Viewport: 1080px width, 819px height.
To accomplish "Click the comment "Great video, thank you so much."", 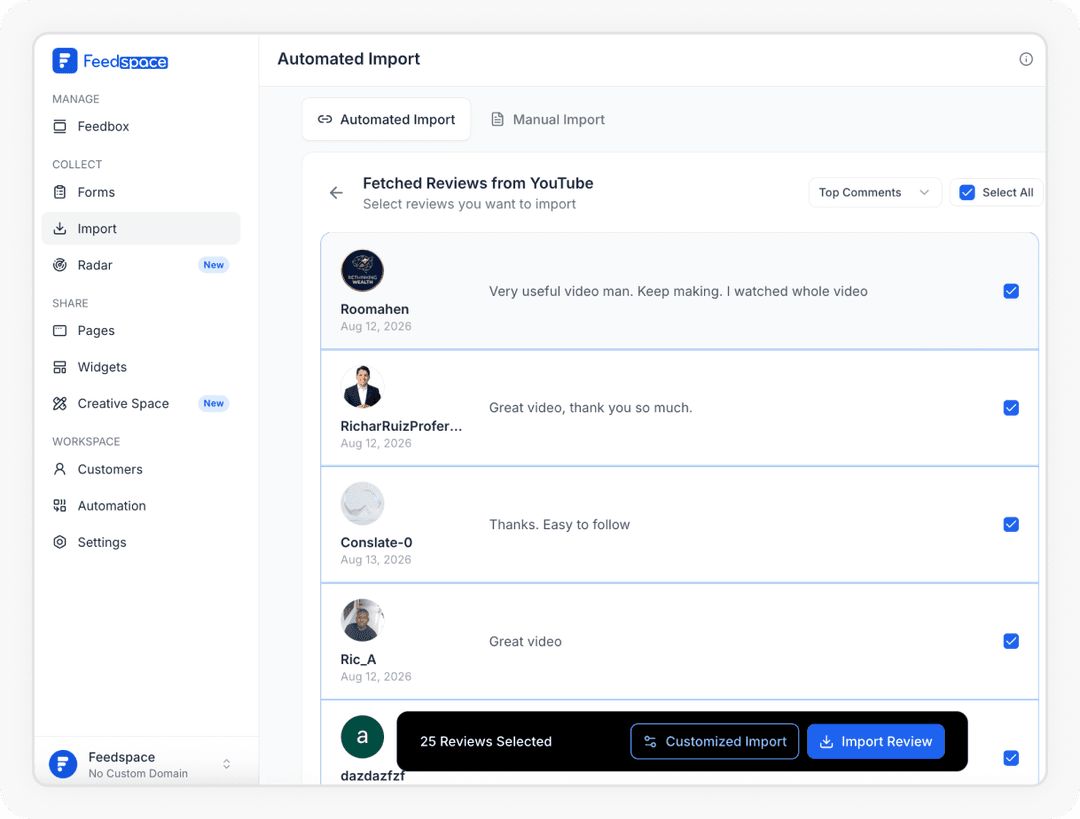I will tap(591, 408).
